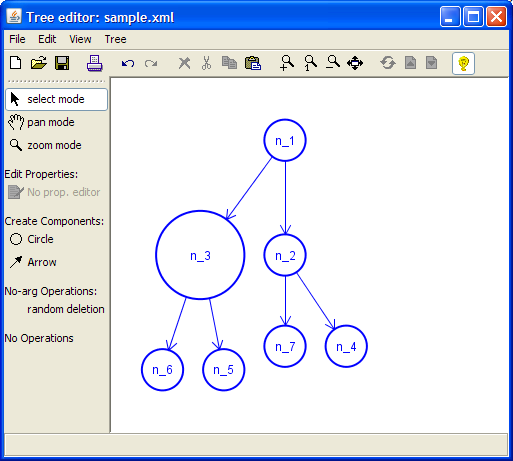
Task: Paste using the clipboard icon
Action: (253, 63)
